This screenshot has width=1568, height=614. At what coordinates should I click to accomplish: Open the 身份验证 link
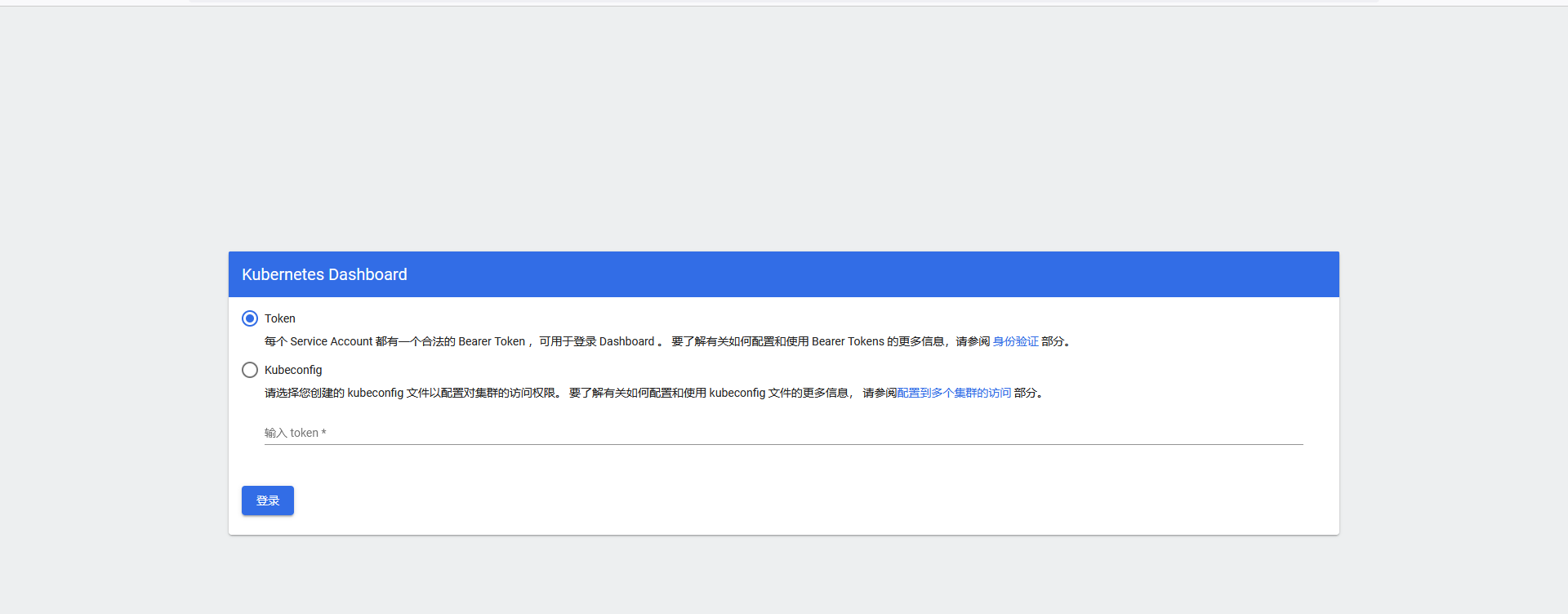coord(1015,341)
